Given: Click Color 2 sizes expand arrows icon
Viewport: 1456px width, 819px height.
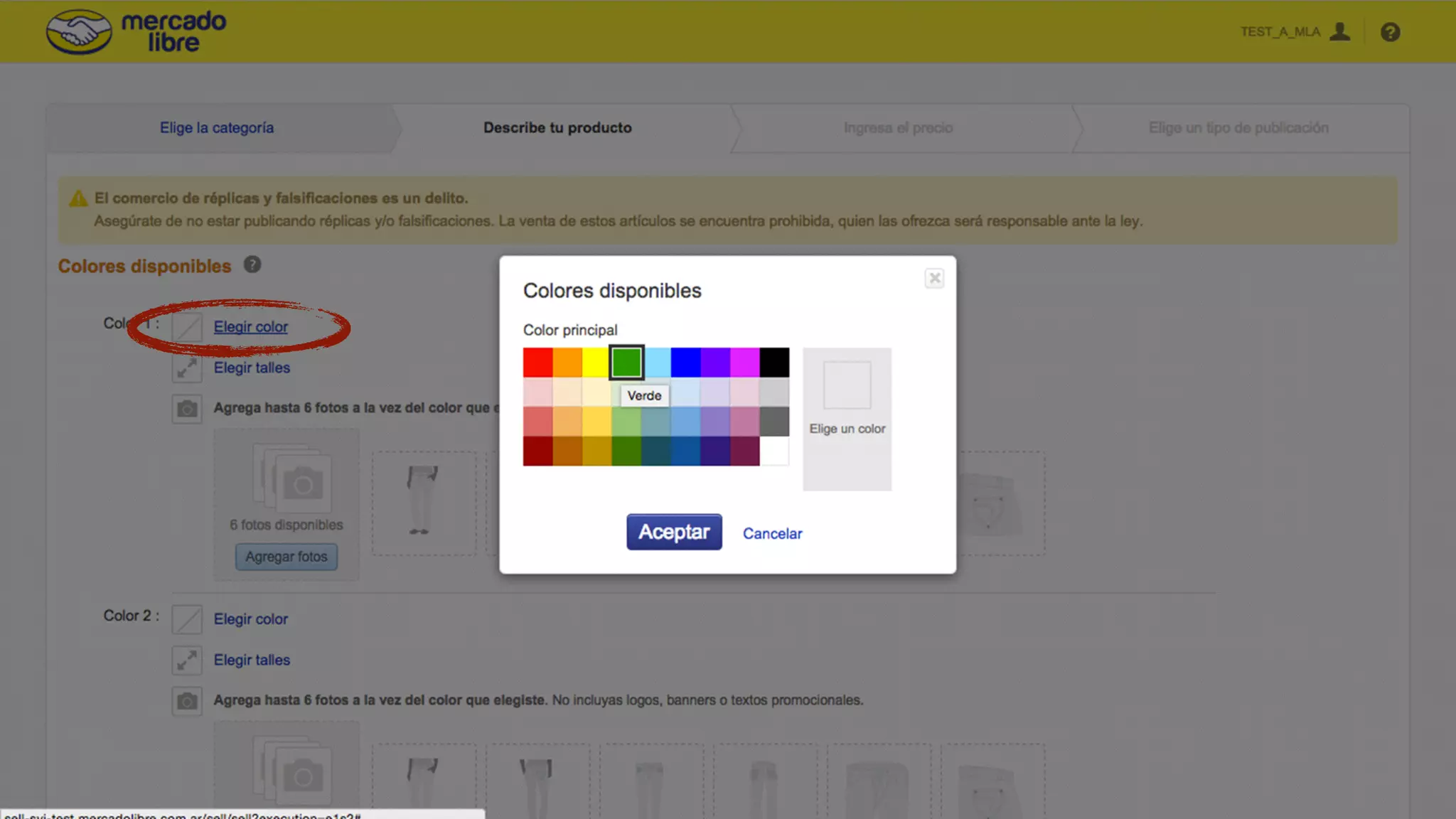Looking at the screenshot, I should 187,660.
